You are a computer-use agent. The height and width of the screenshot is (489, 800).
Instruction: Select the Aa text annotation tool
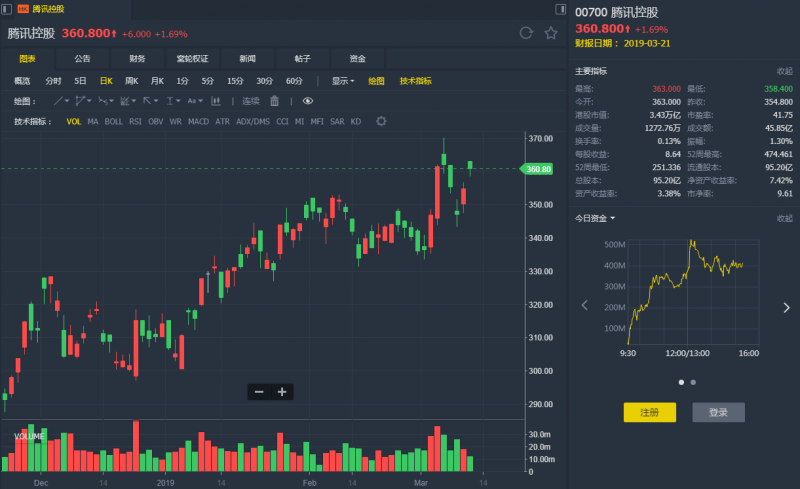tap(192, 101)
